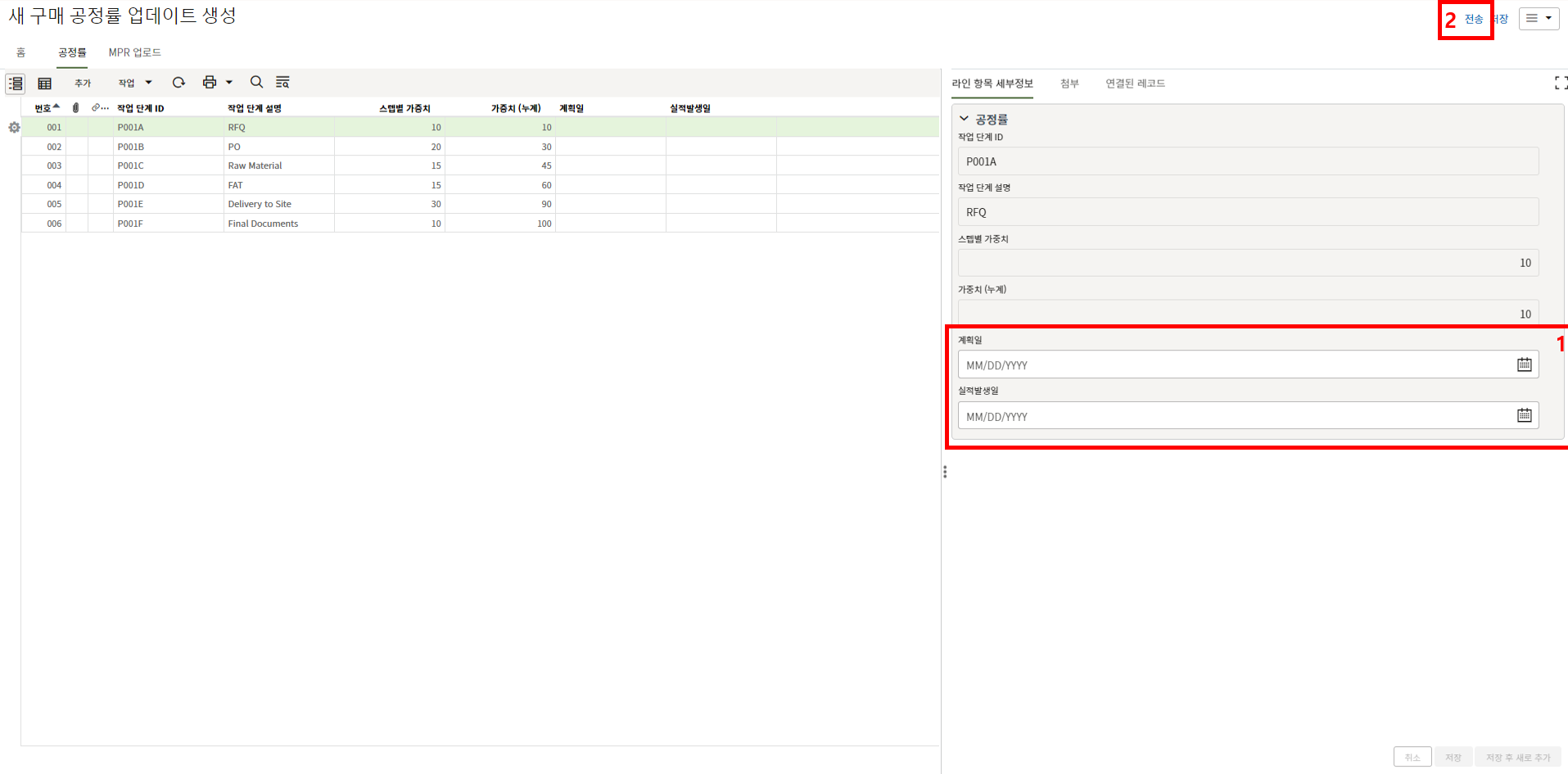This screenshot has height=774, width=1568.
Task: Click the refresh icon in the toolbar
Action: (178, 83)
